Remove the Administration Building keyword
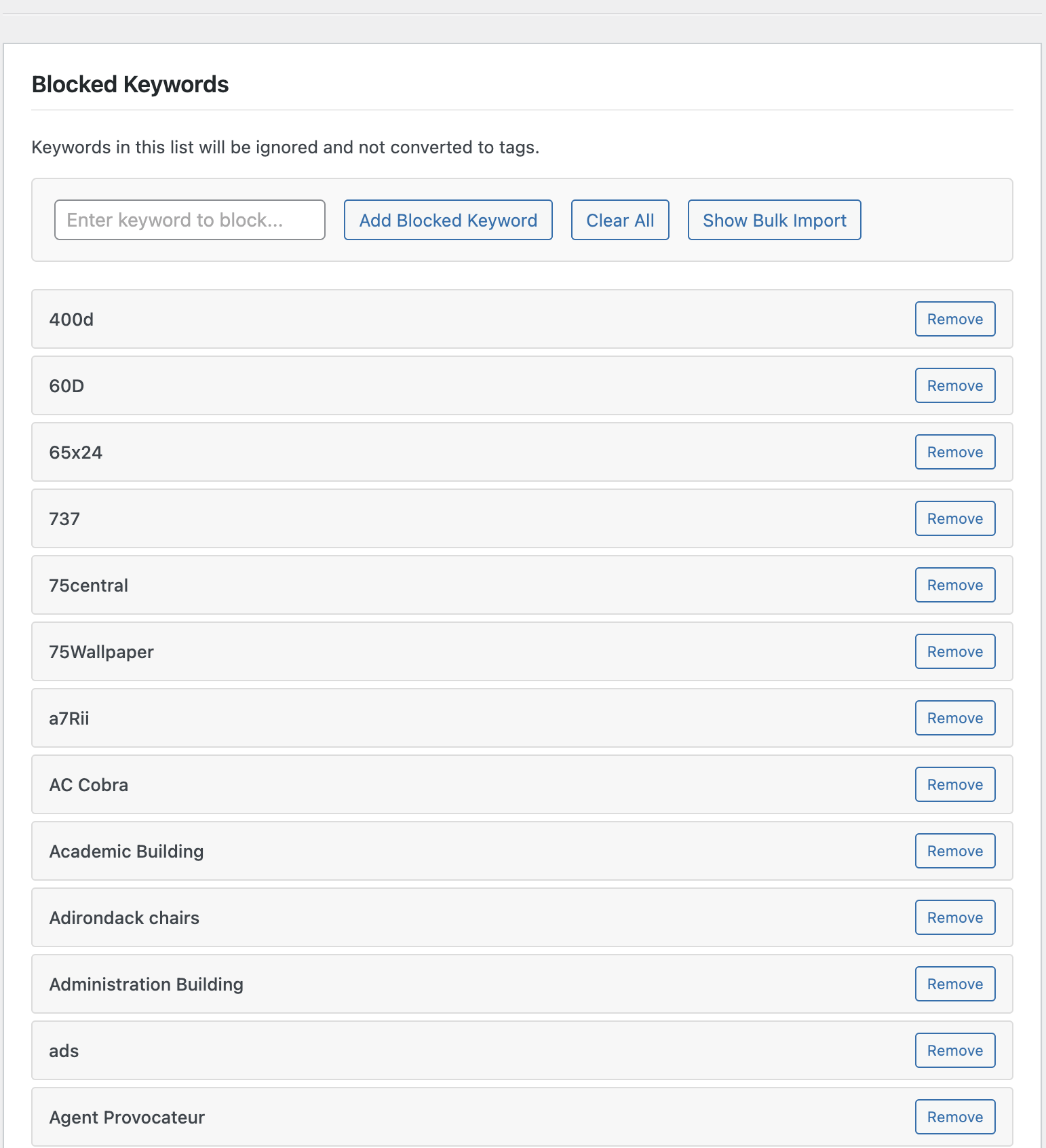 pos(954,984)
